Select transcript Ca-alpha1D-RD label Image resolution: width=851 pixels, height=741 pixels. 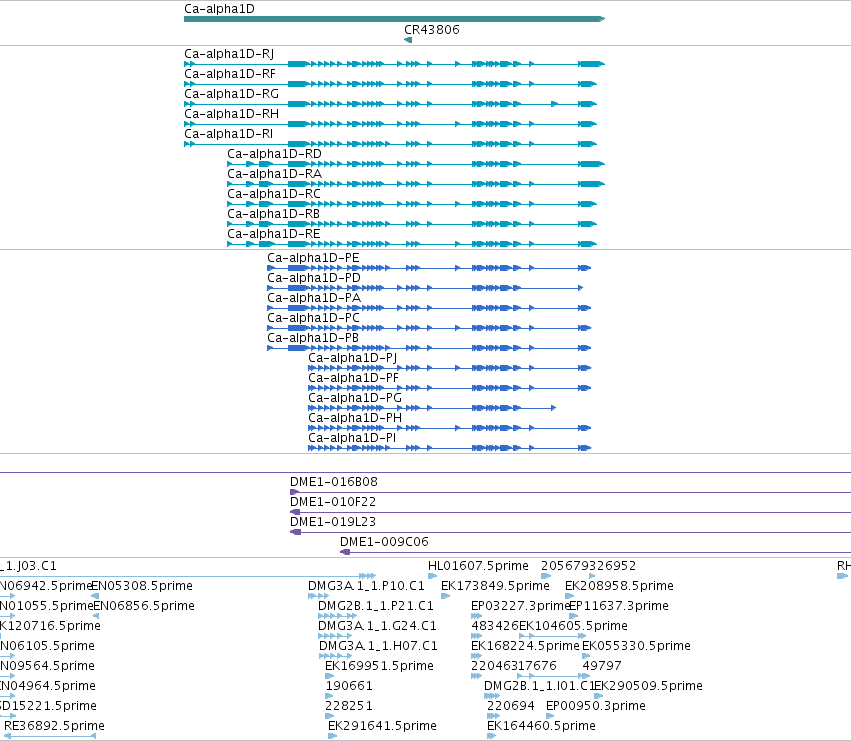[274, 154]
